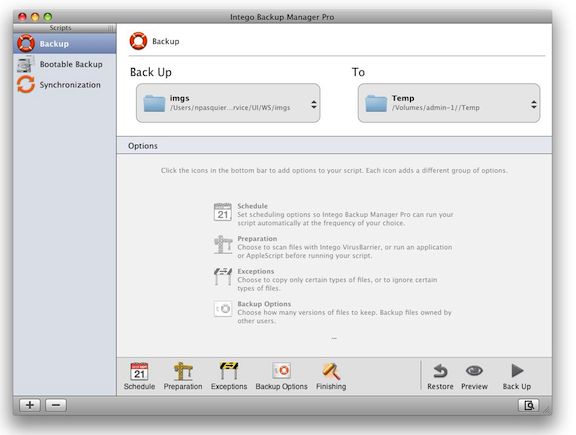Open Finishing options in bottom bar

(x=331, y=376)
